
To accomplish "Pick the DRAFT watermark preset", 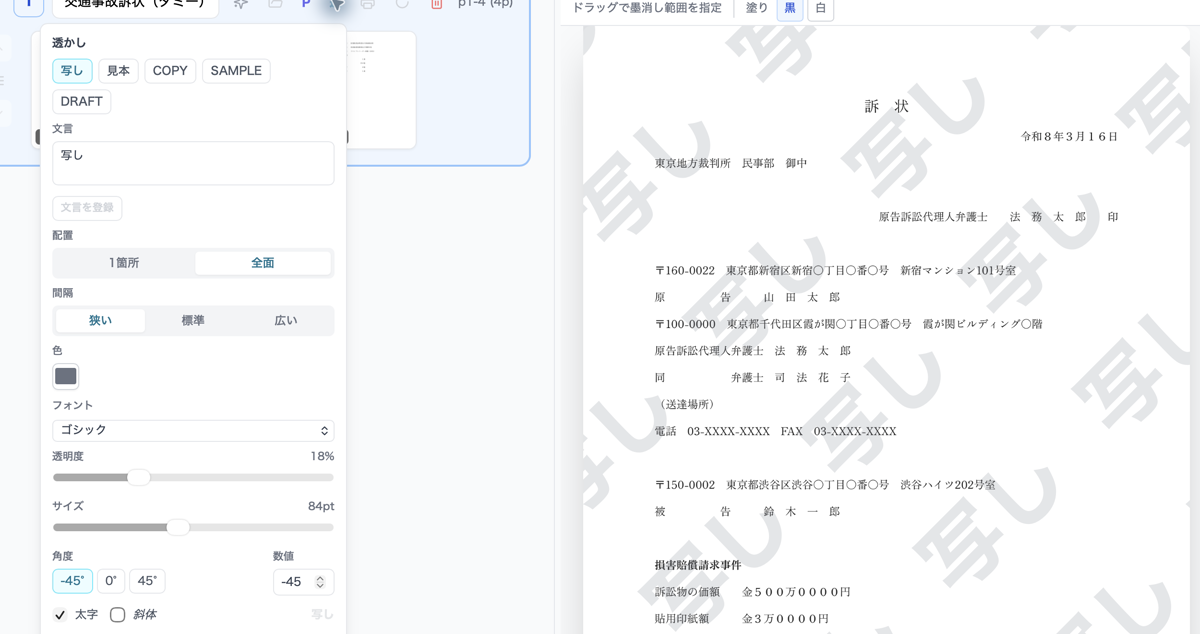I will point(82,102).
